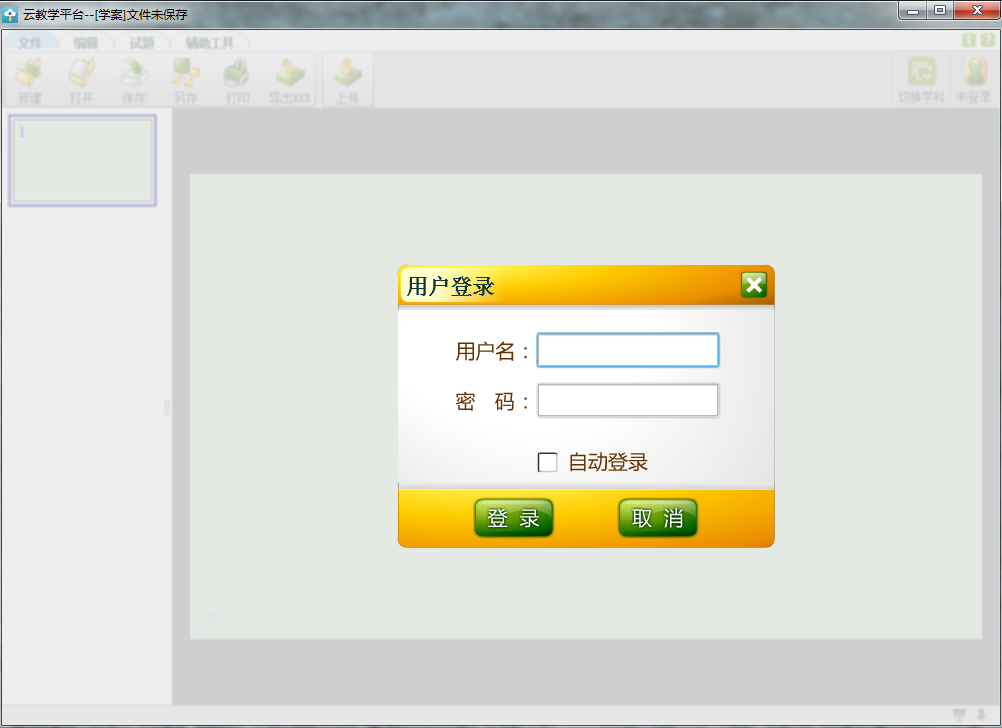This screenshot has width=1002, height=728.
Task: Click the 新建 (New) toolbar icon
Action: [30, 79]
